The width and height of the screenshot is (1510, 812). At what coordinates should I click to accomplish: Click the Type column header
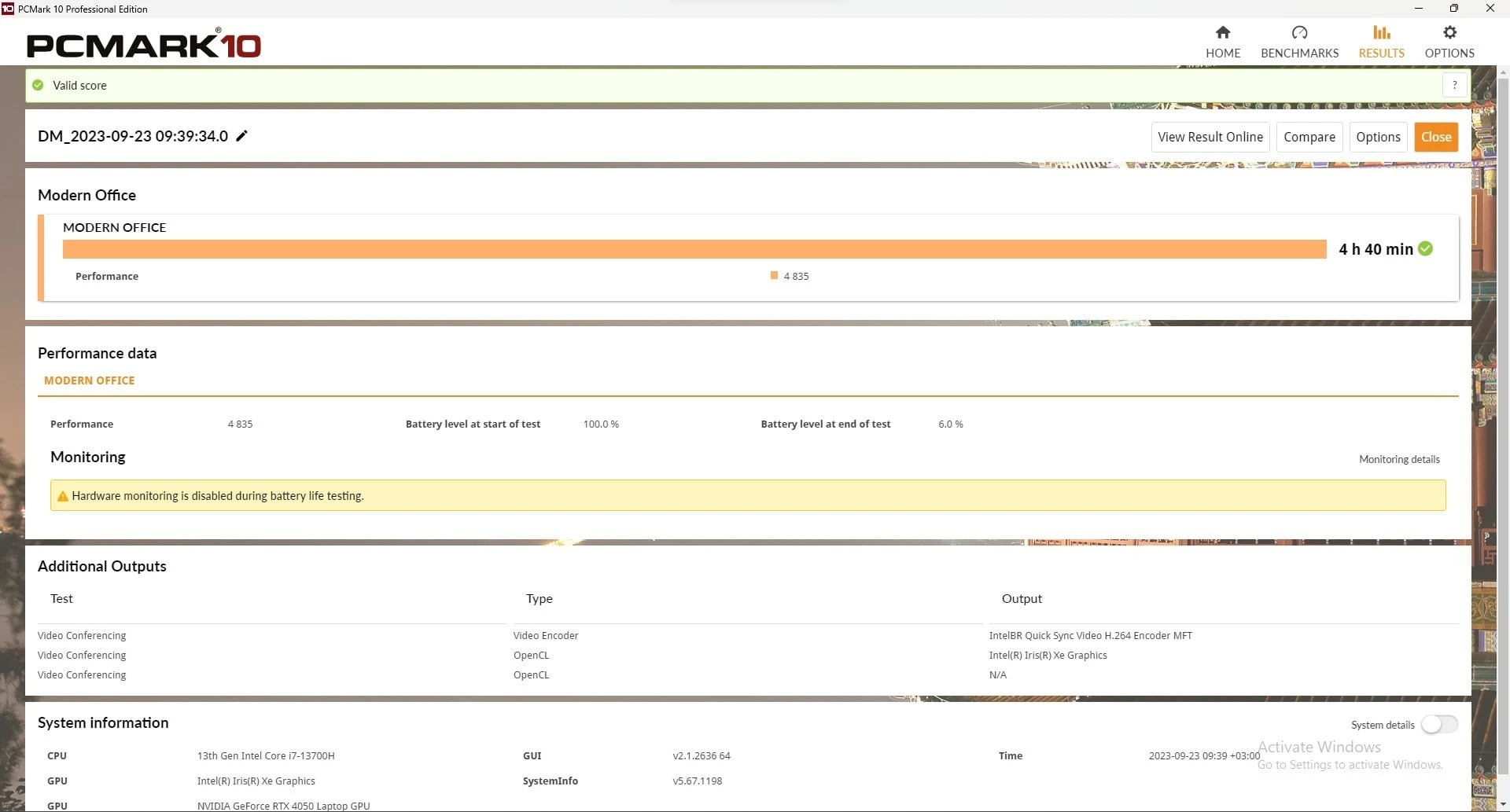539,598
